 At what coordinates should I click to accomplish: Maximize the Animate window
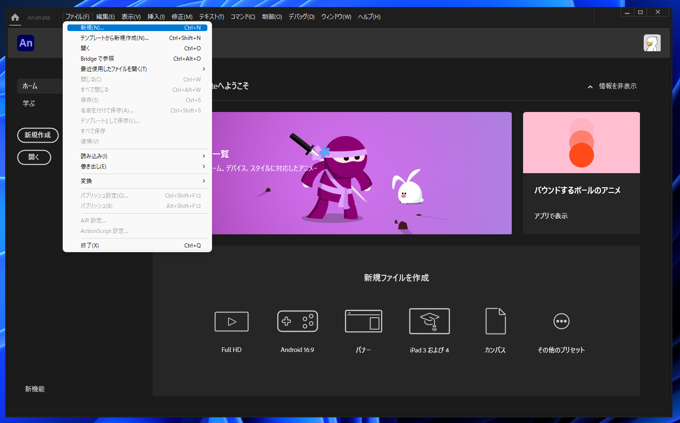tap(641, 12)
